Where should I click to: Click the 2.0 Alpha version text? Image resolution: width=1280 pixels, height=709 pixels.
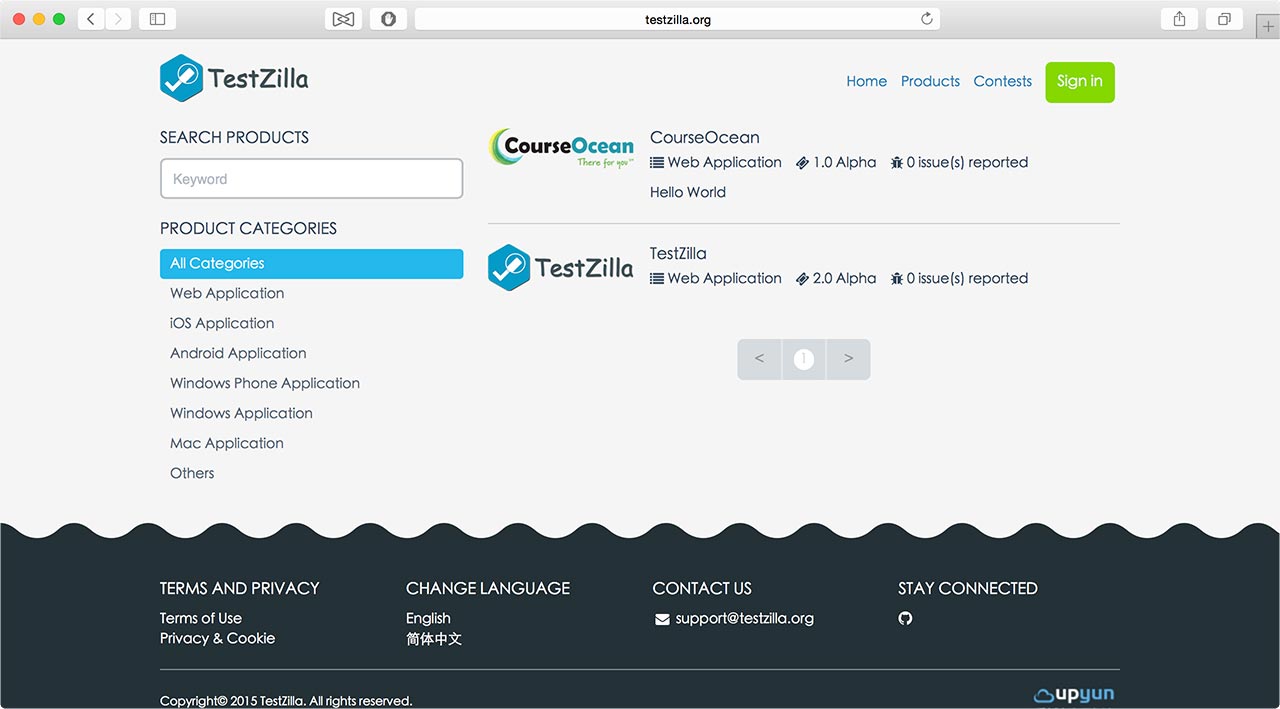pyautogui.click(x=844, y=278)
